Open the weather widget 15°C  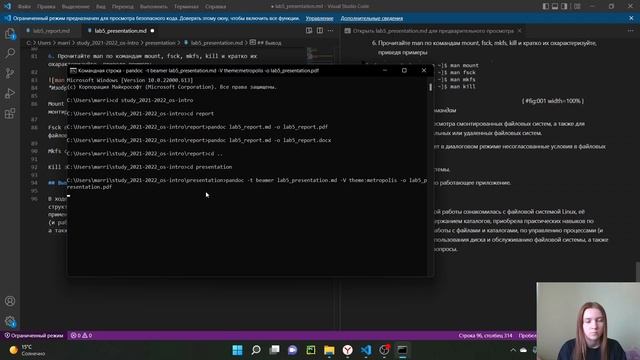click(x=27, y=350)
